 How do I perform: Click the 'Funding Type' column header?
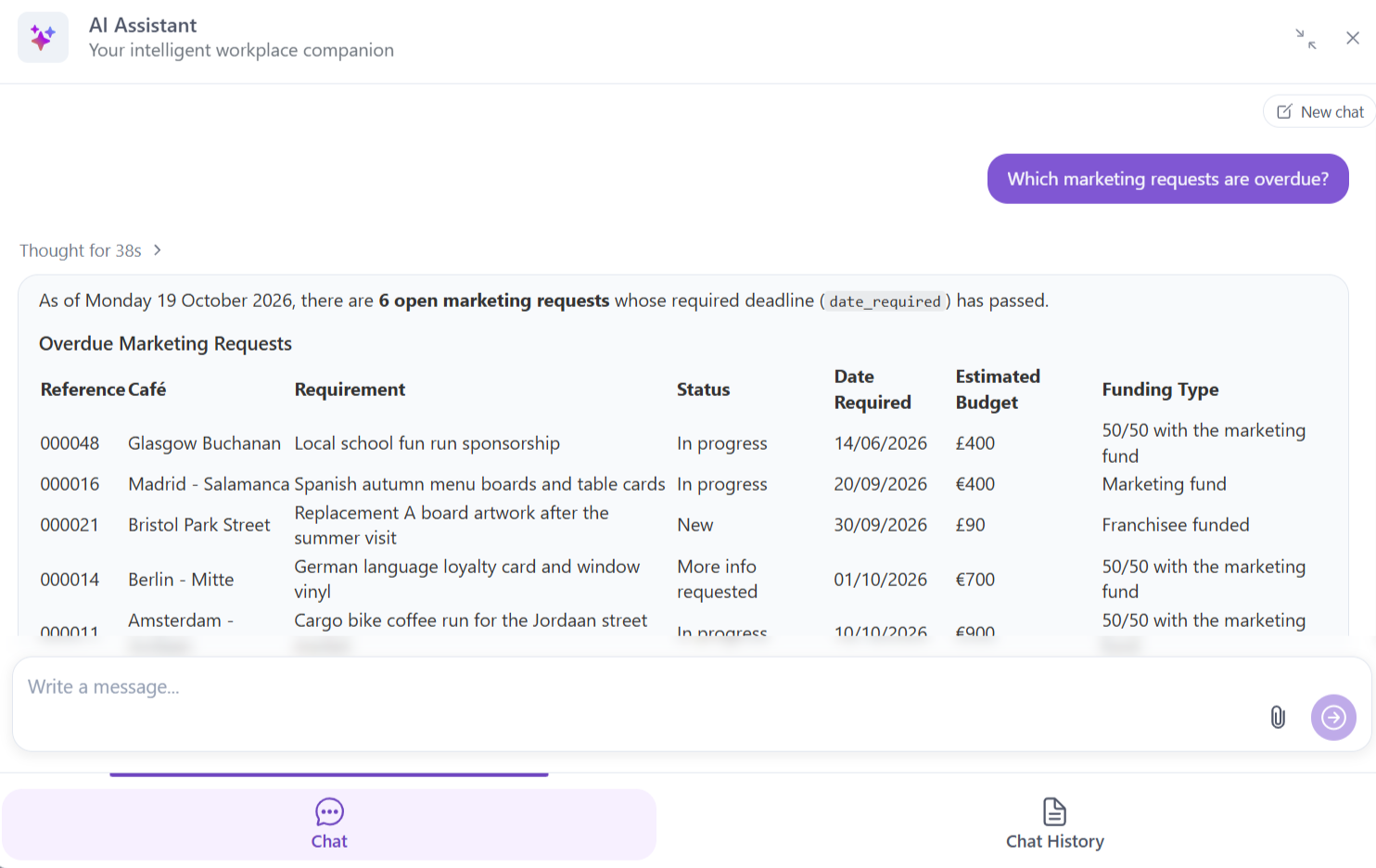[x=1160, y=389]
